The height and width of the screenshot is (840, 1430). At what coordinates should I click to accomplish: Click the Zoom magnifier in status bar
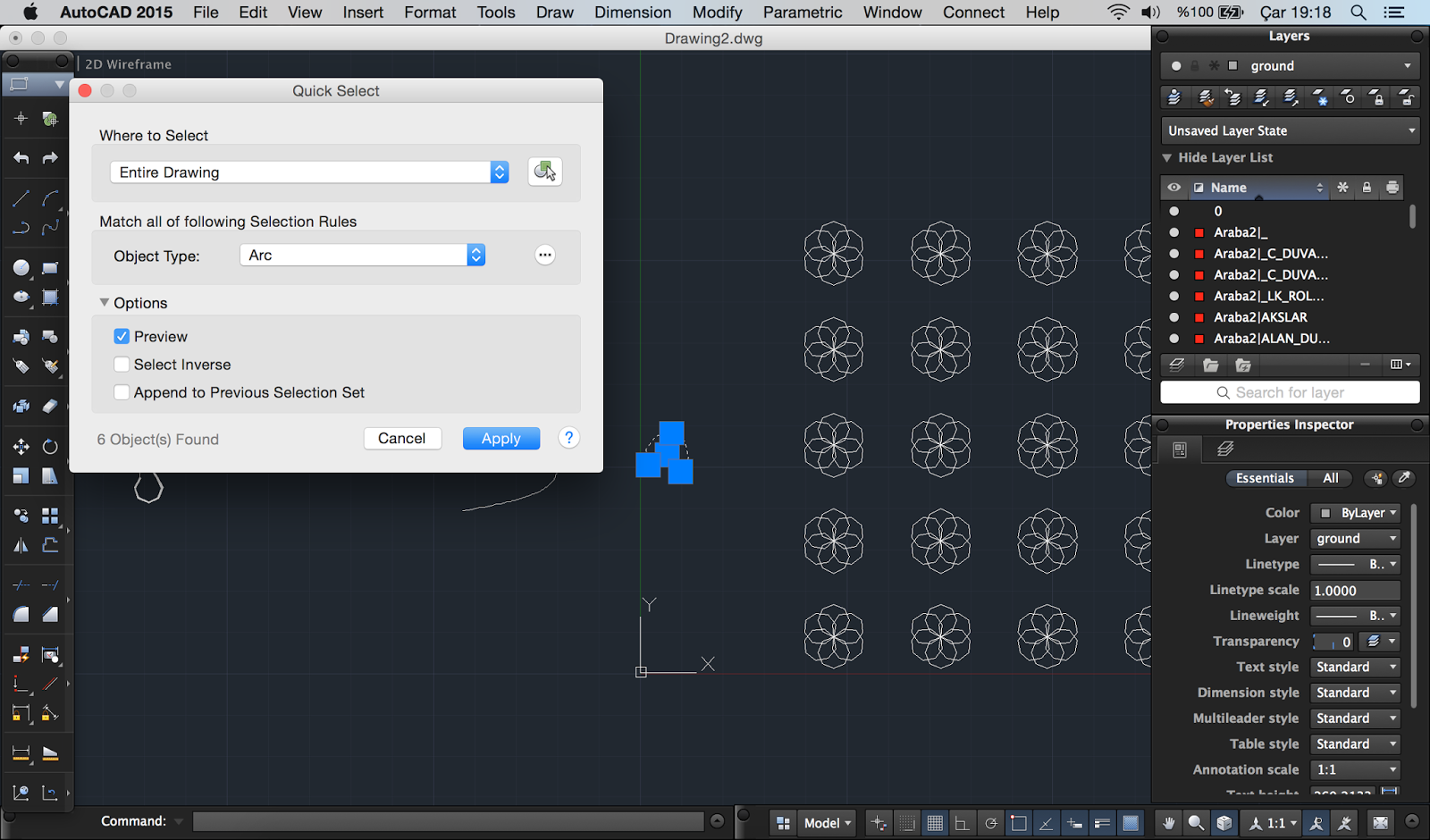point(1196,823)
